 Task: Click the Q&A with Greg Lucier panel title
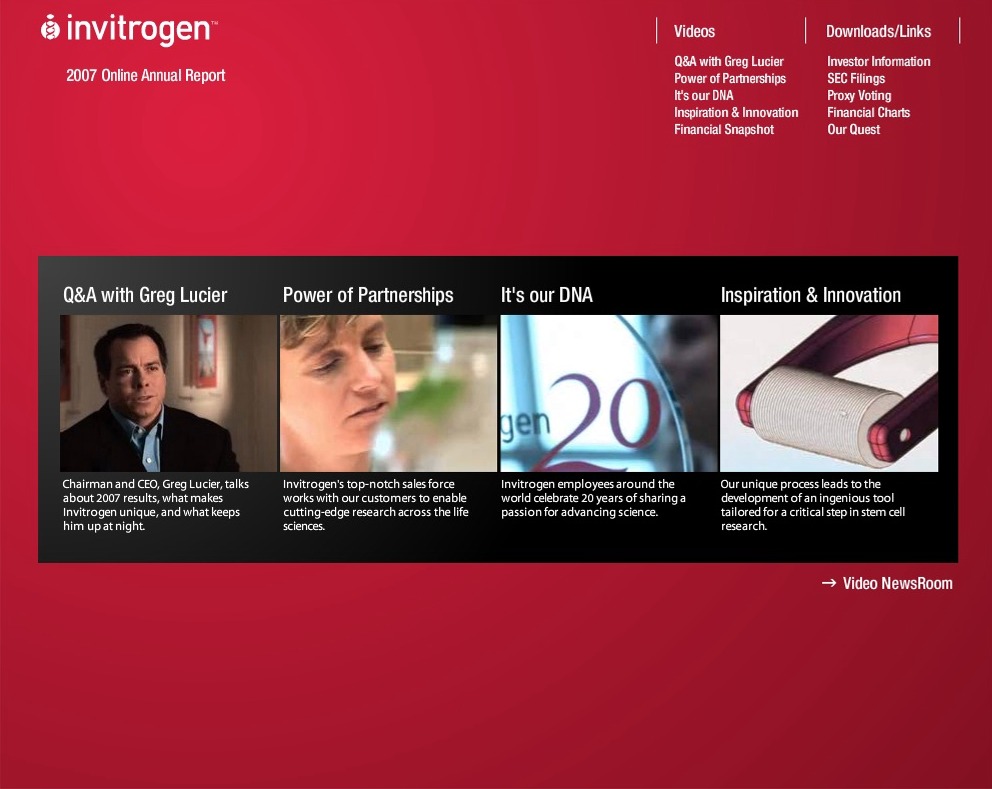[x=145, y=295]
